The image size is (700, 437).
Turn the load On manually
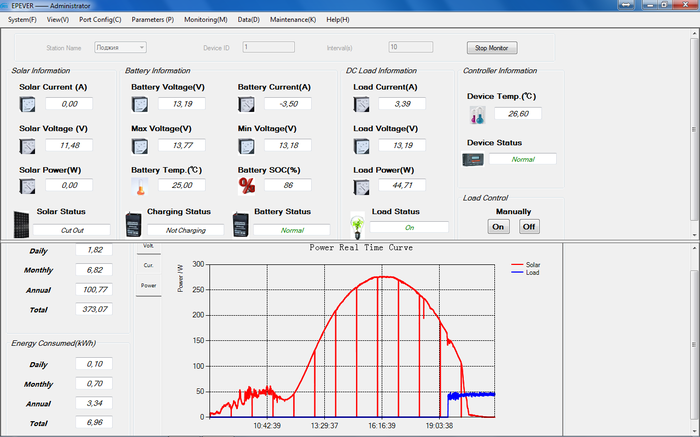tap(498, 226)
